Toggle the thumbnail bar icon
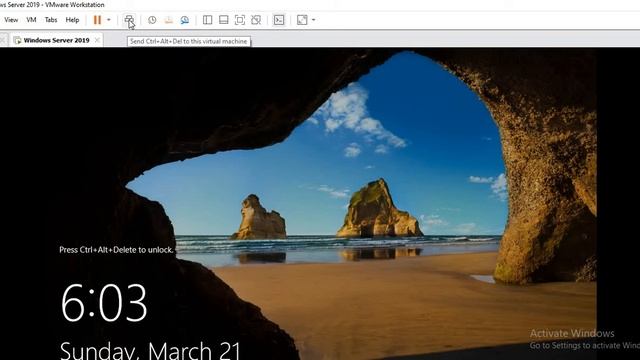Viewport: 640px width, 360px height. 224,20
